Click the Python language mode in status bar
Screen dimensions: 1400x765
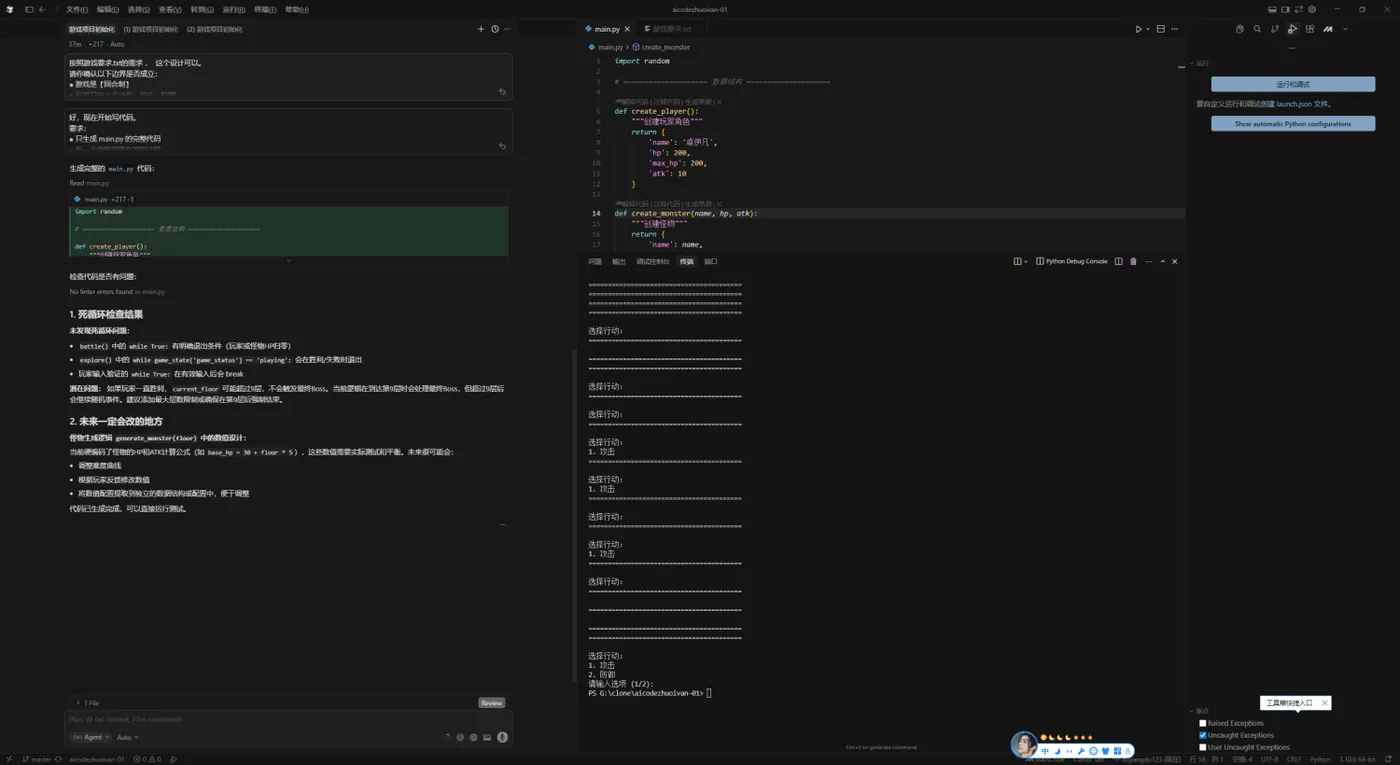1320,759
